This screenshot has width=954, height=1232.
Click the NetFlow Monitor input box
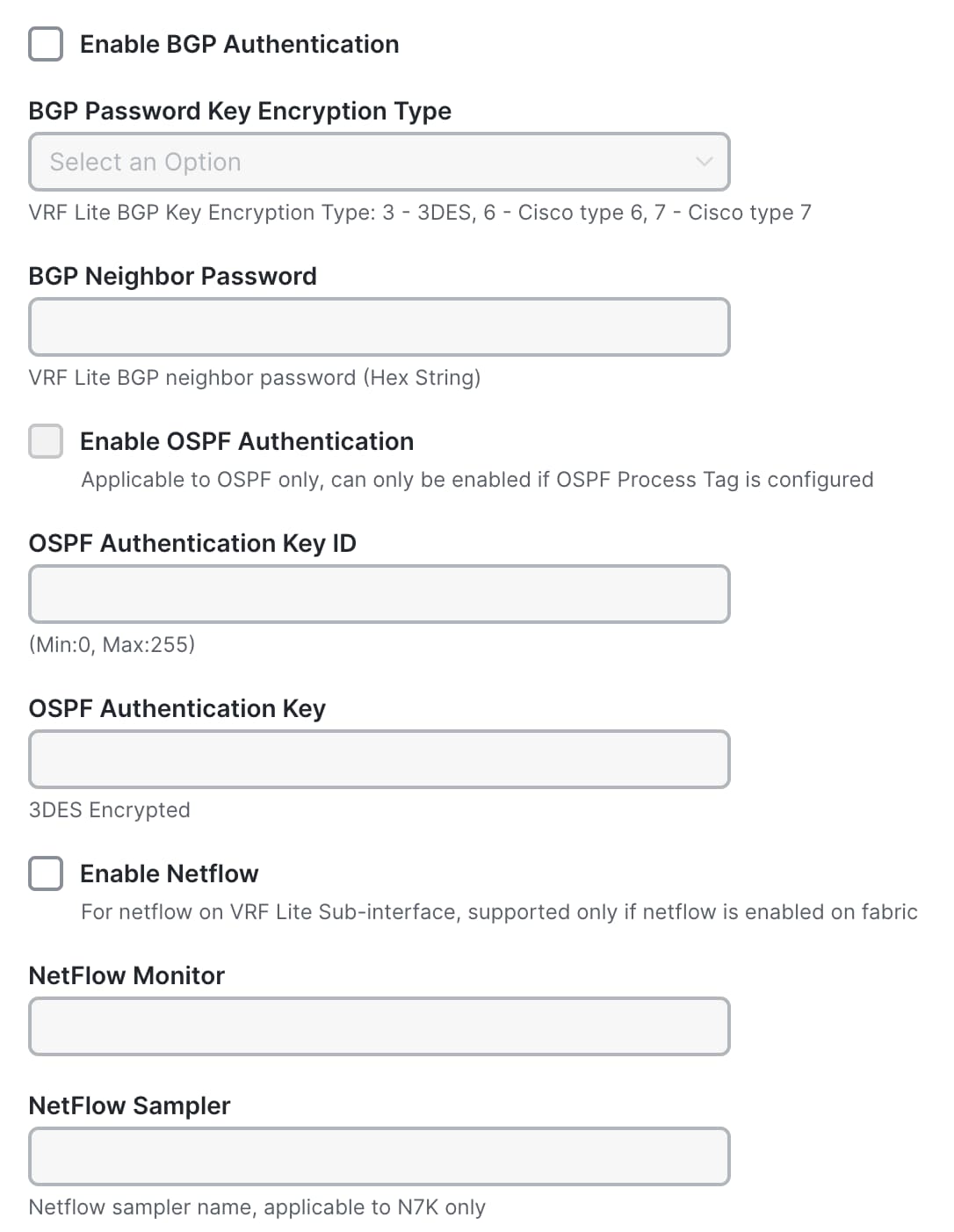pyautogui.click(x=379, y=1026)
